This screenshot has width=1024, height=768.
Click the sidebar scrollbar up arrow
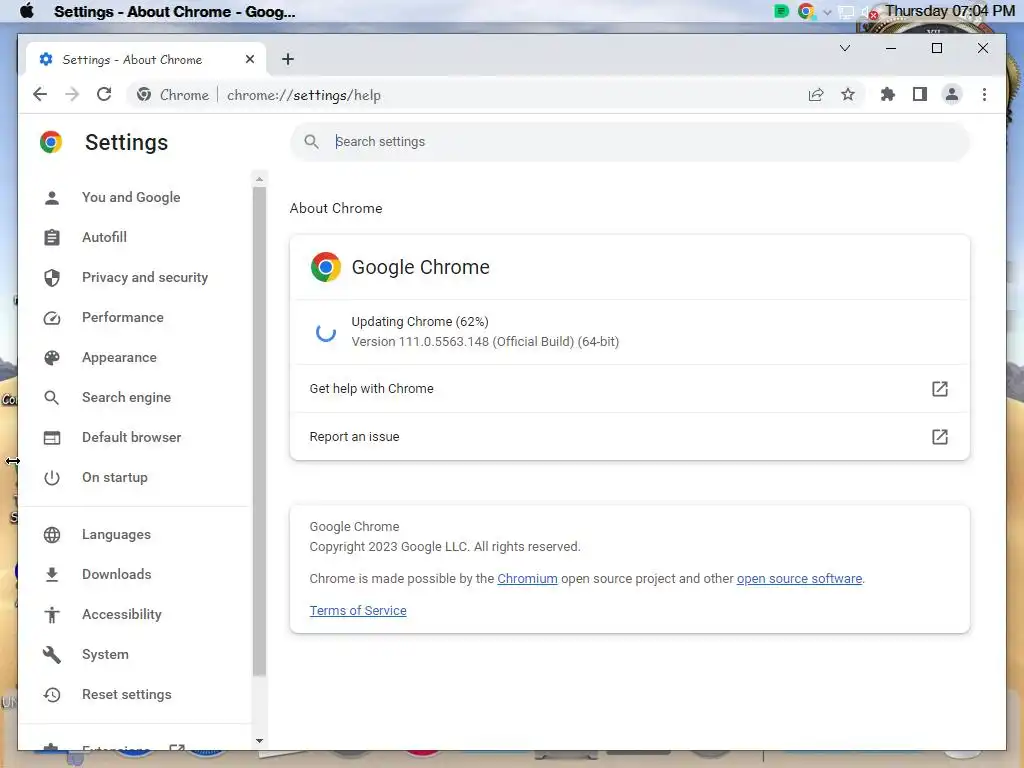(x=259, y=179)
